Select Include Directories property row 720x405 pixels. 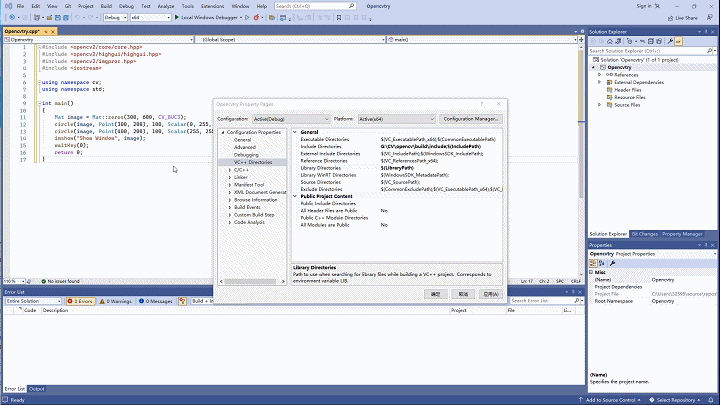397,146
